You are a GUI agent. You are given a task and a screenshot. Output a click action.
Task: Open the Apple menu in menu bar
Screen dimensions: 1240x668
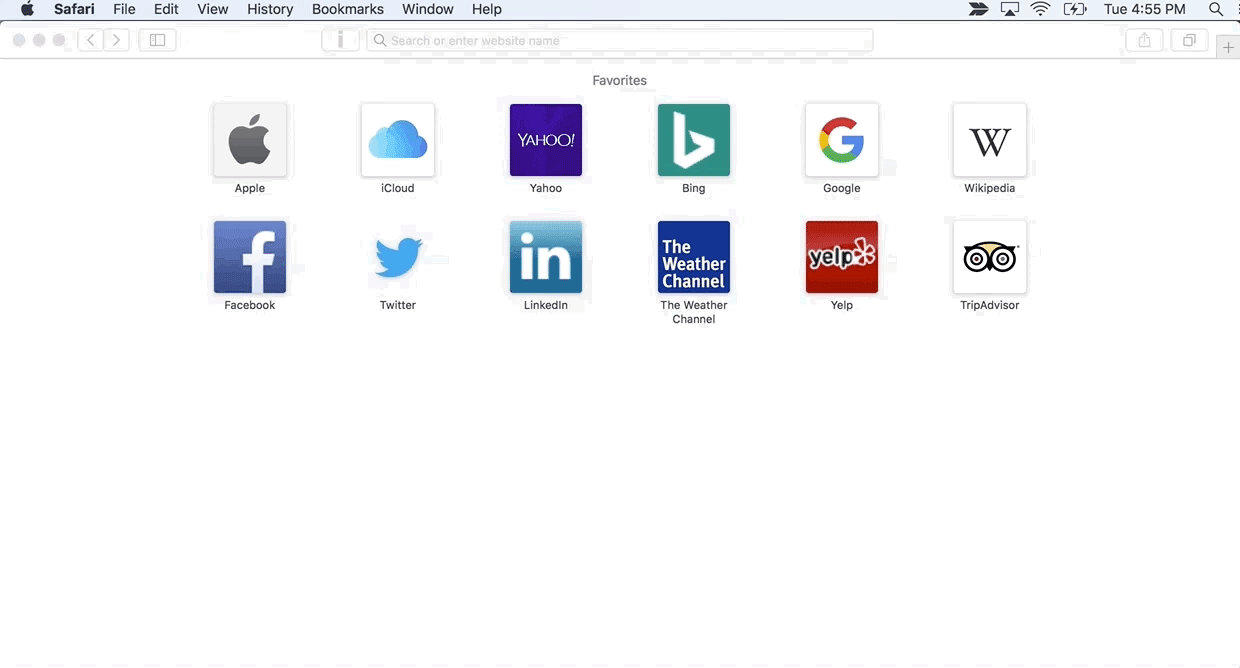point(27,9)
